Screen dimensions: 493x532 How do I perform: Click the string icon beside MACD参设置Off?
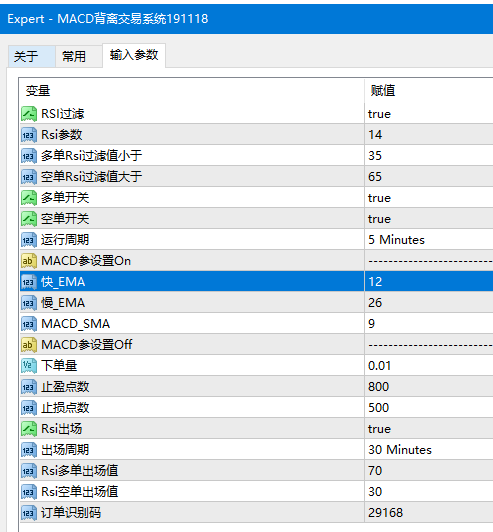click(x=29, y=345)
